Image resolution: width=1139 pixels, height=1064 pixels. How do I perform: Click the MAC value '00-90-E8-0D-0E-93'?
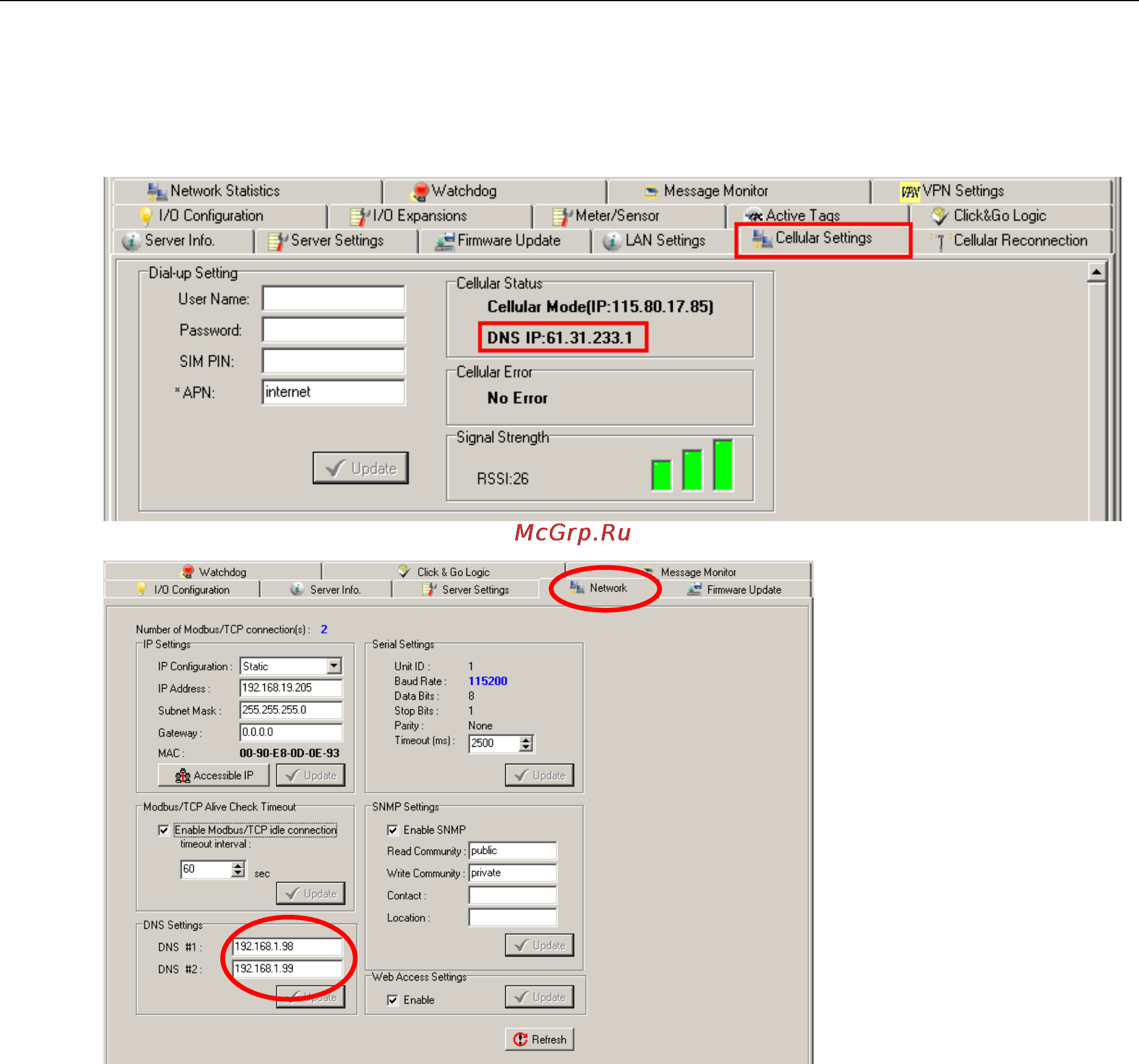[x=289, y=753]
